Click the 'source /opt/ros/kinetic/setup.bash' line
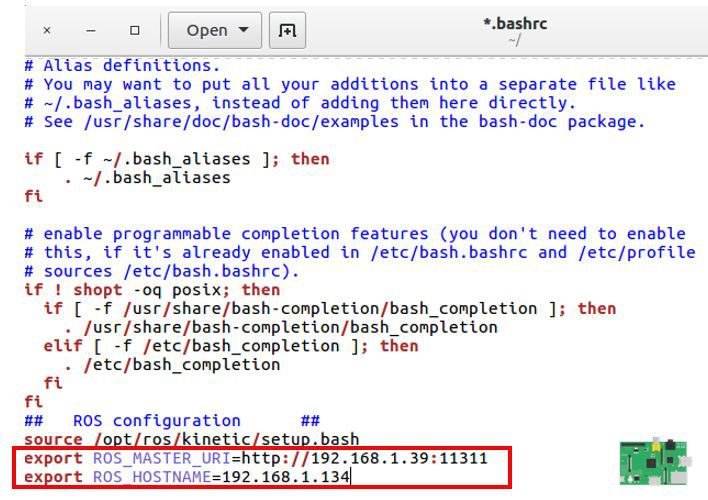 pyautogui.click(x=192, y=439)
